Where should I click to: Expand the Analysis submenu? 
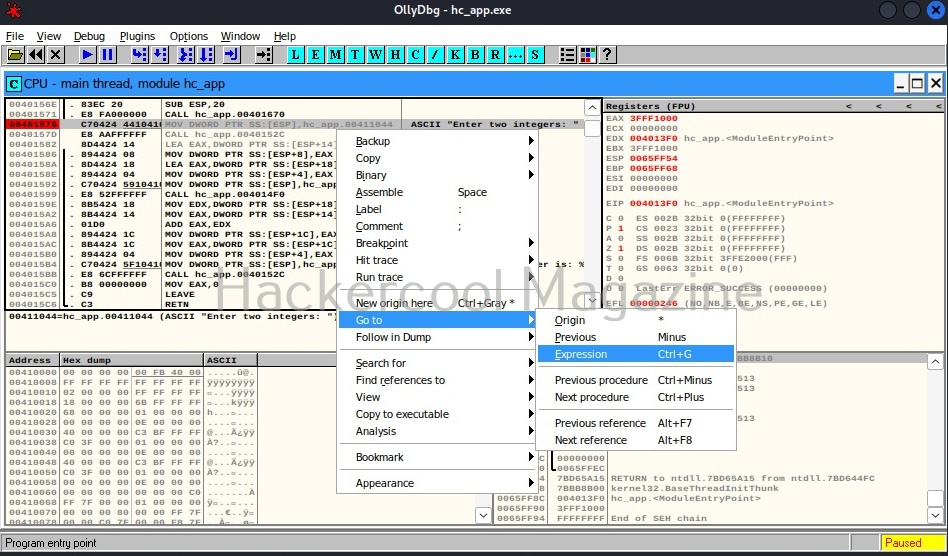point(437,431)
